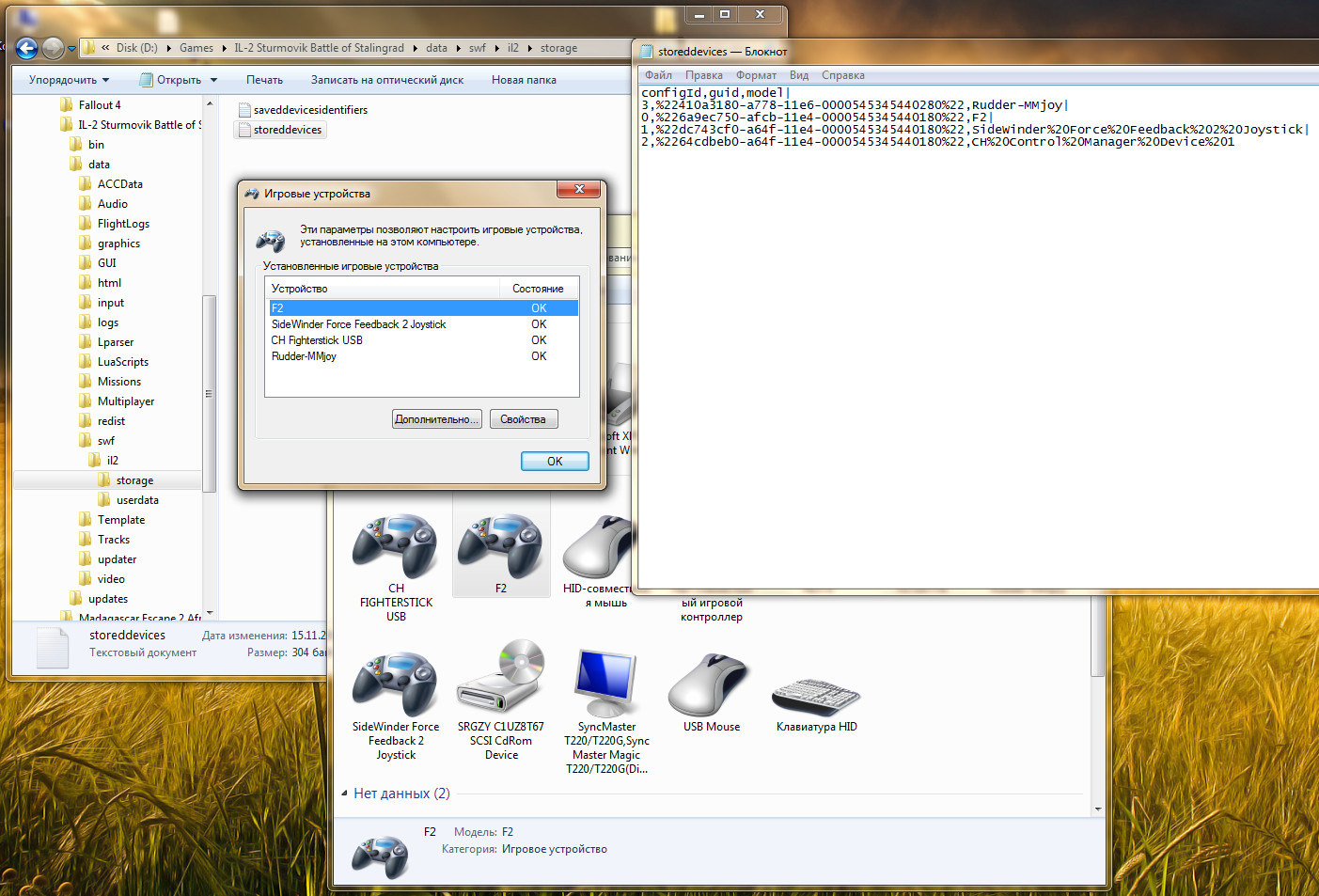Select the updater folder
The height and width of the screenshot is (896, 1319).
pos(108,559)
